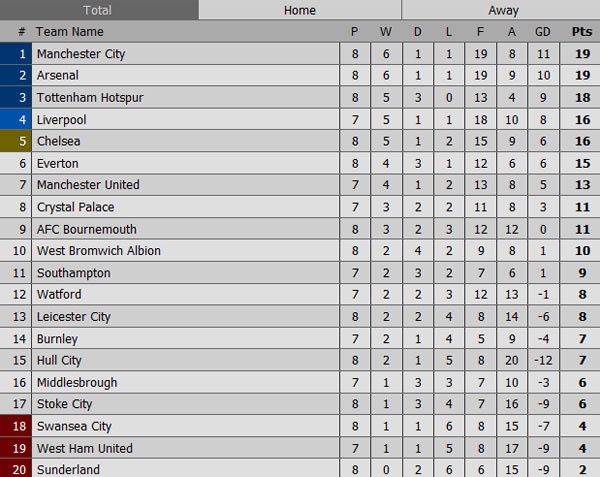Viewport: 600px width, 477px height.
Task: Sort by Team Name column header
Action: click(69, 32)
